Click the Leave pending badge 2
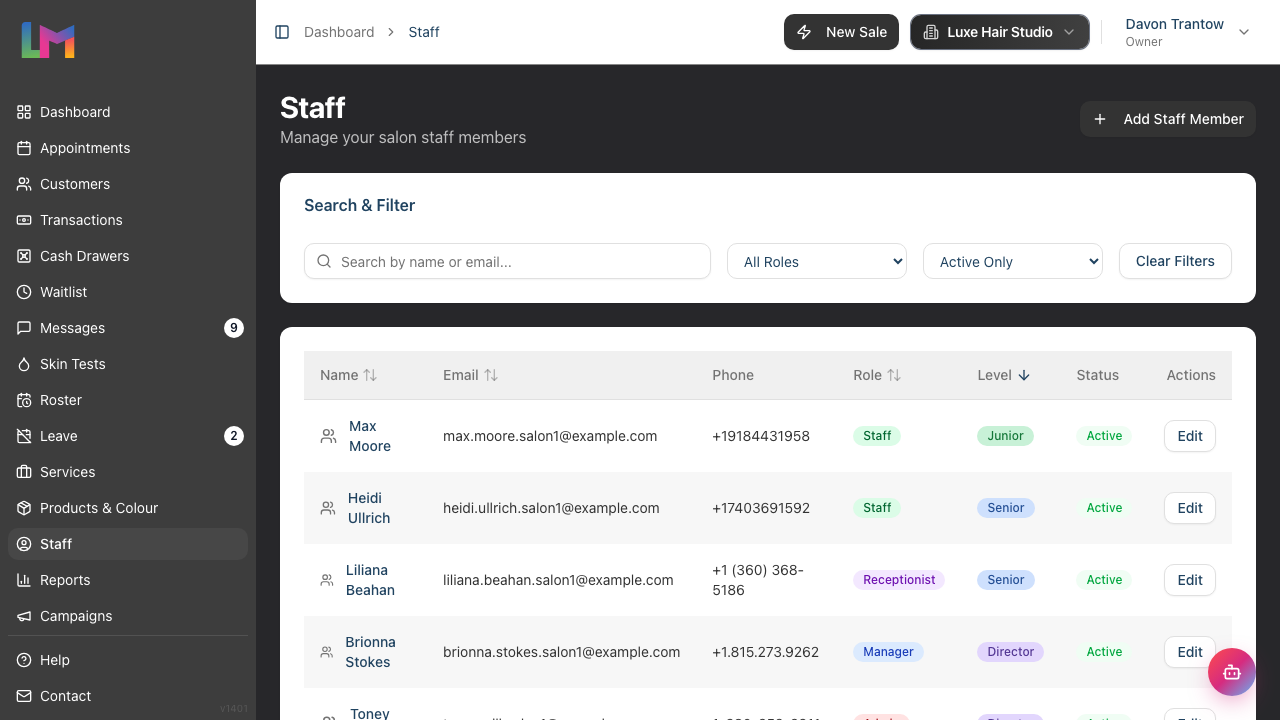 (x=234, y=436)
